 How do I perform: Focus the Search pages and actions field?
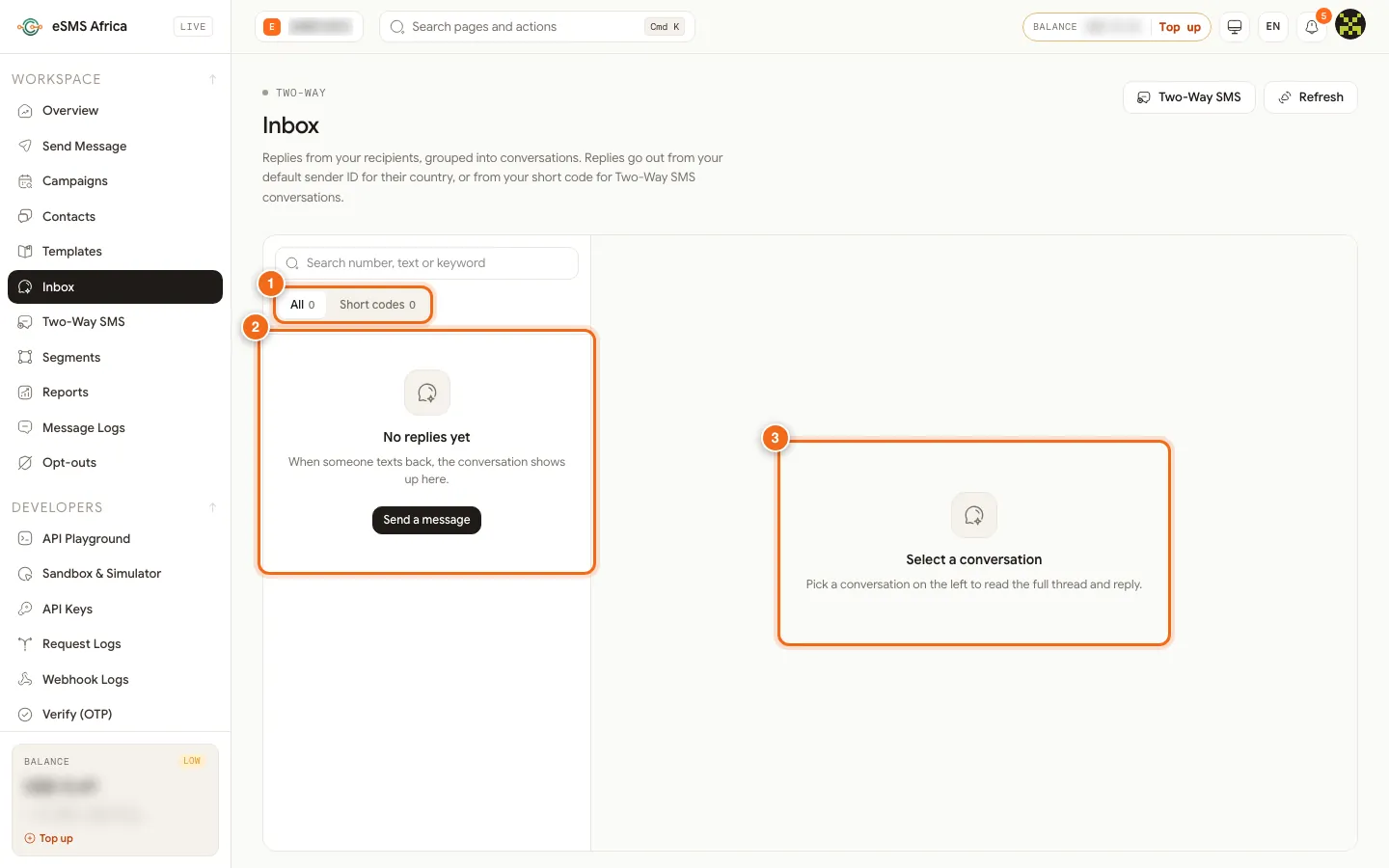coord(536,27)
